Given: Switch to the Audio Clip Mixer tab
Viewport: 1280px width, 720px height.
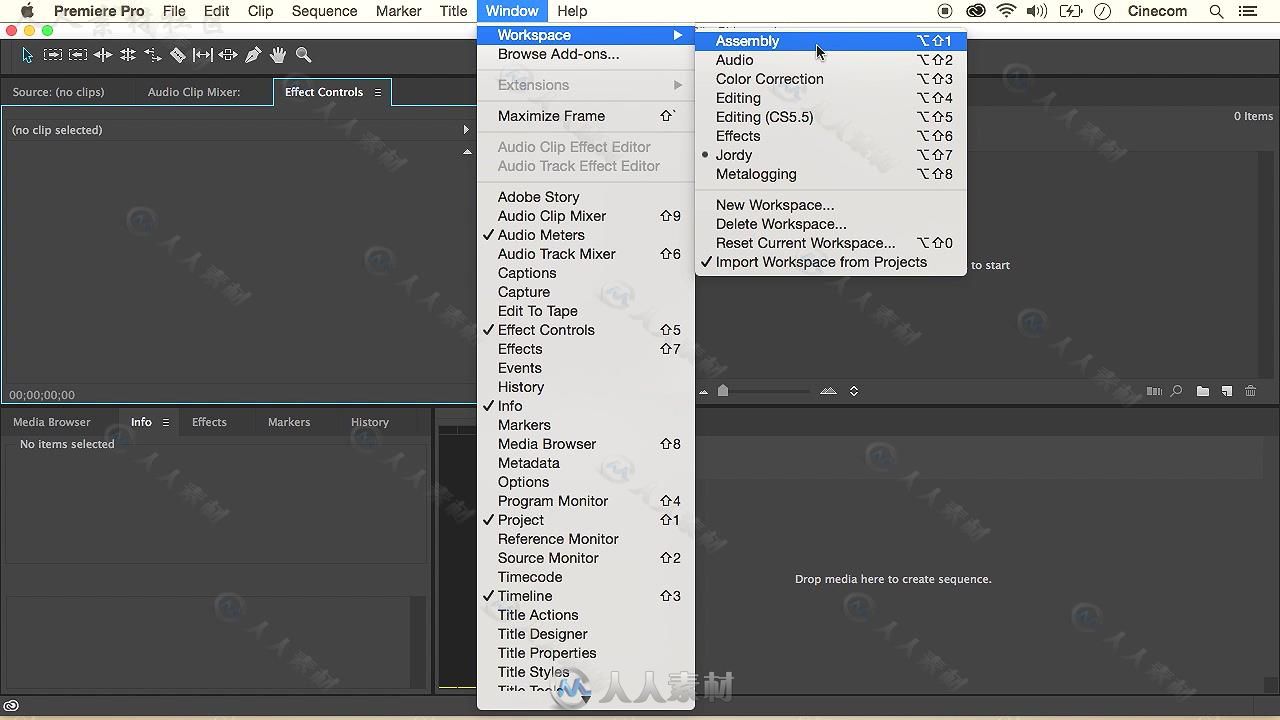Looking at the screenshot, I should point(194,92).
